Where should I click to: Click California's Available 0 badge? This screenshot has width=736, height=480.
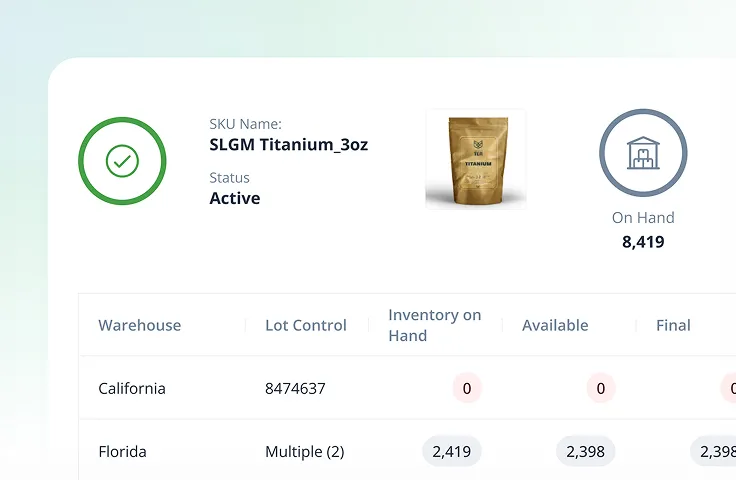tap(600, 388)
